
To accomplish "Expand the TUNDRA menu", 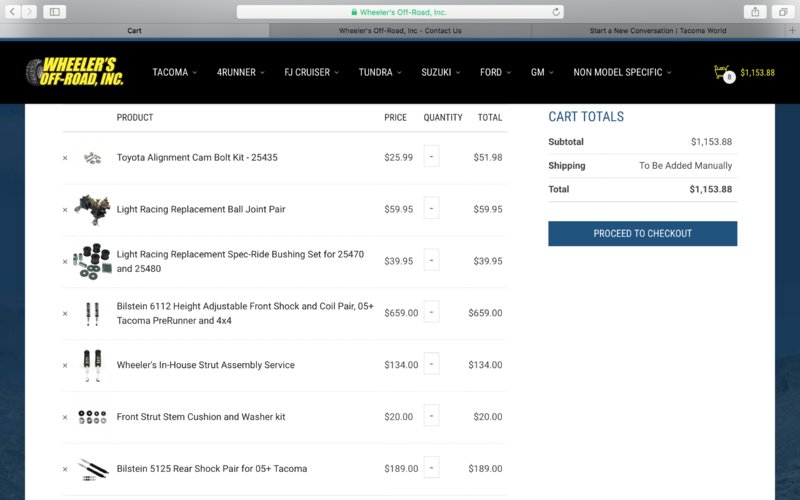I will [x=380, y=72].
